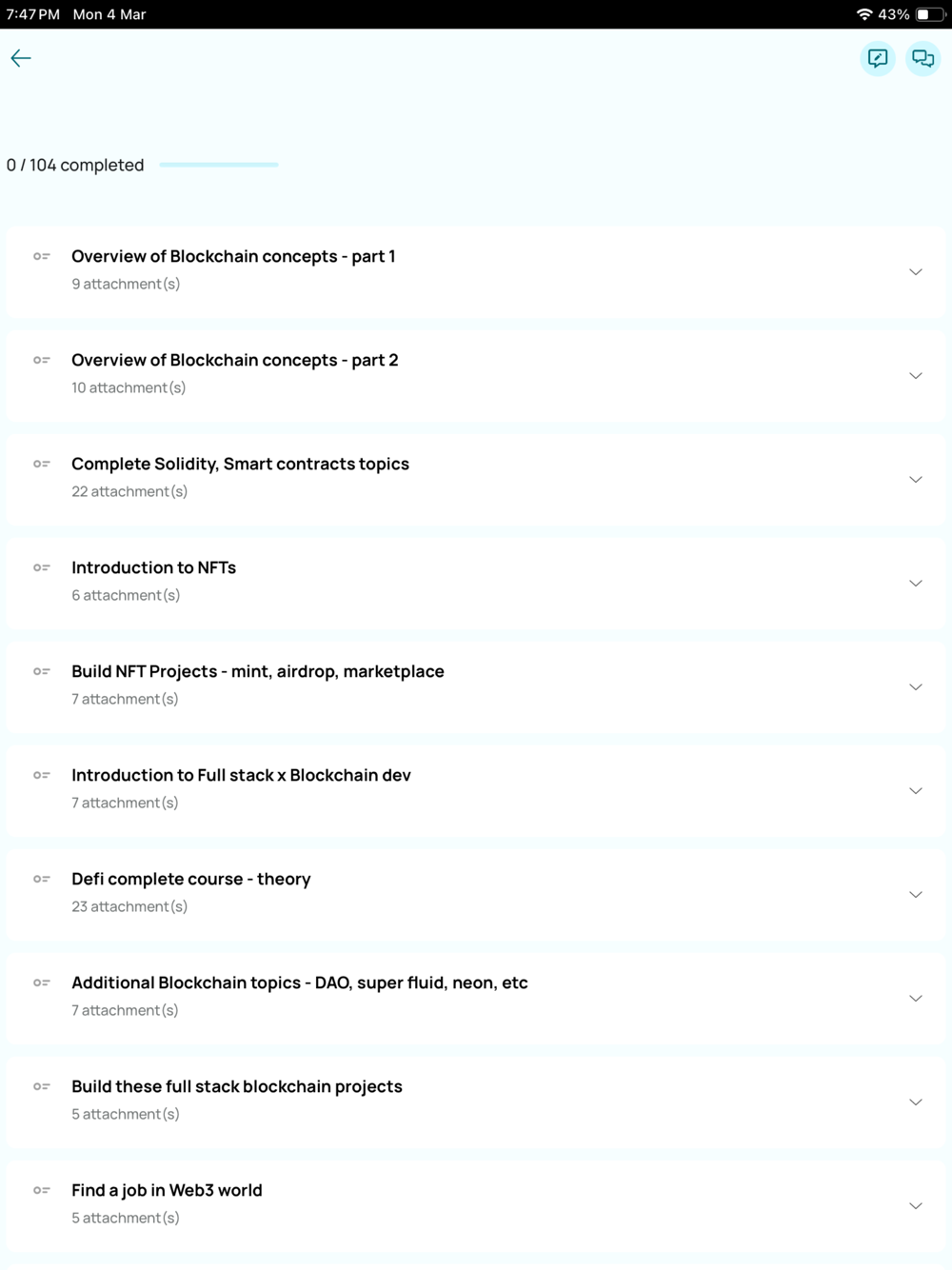The height and width of the screenshot is (1270, 952).
Task: Tap the 'Mon 4 Mar' date
Action: click(x=109, y=14)
